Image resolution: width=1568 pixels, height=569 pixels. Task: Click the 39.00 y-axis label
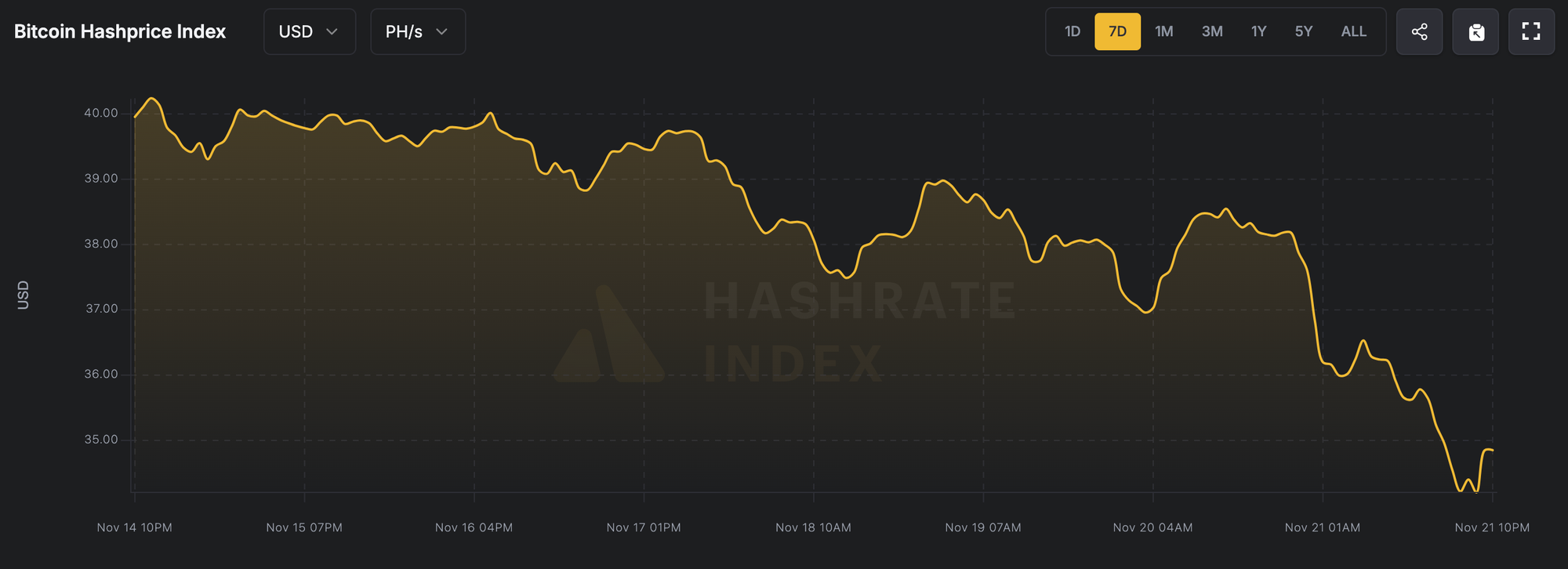pyautogui.click(x=101, y=179)
